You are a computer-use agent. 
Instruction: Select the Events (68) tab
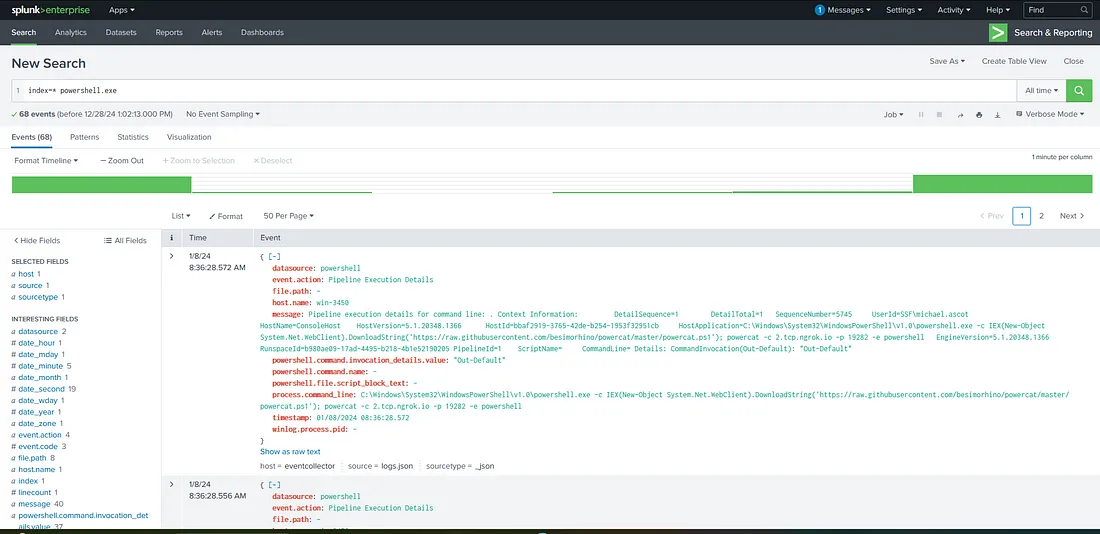(x=32, y=137)
